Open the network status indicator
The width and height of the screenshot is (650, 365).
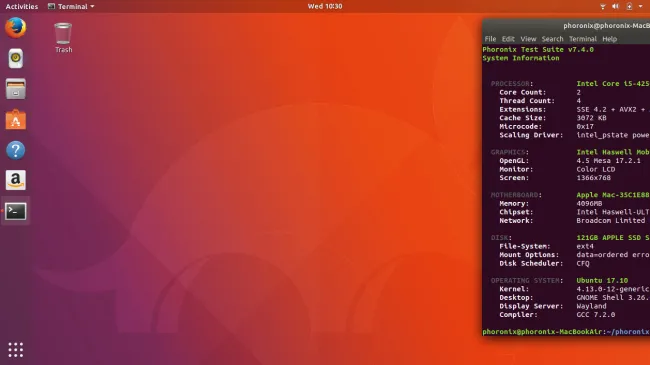(x=603, y=6)
